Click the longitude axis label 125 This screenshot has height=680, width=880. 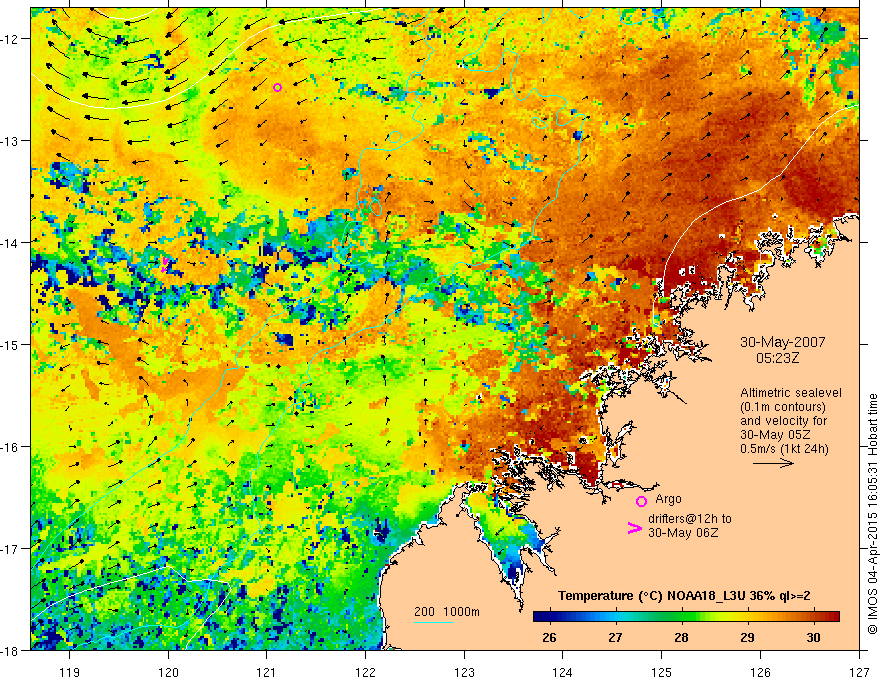[661, 672]
